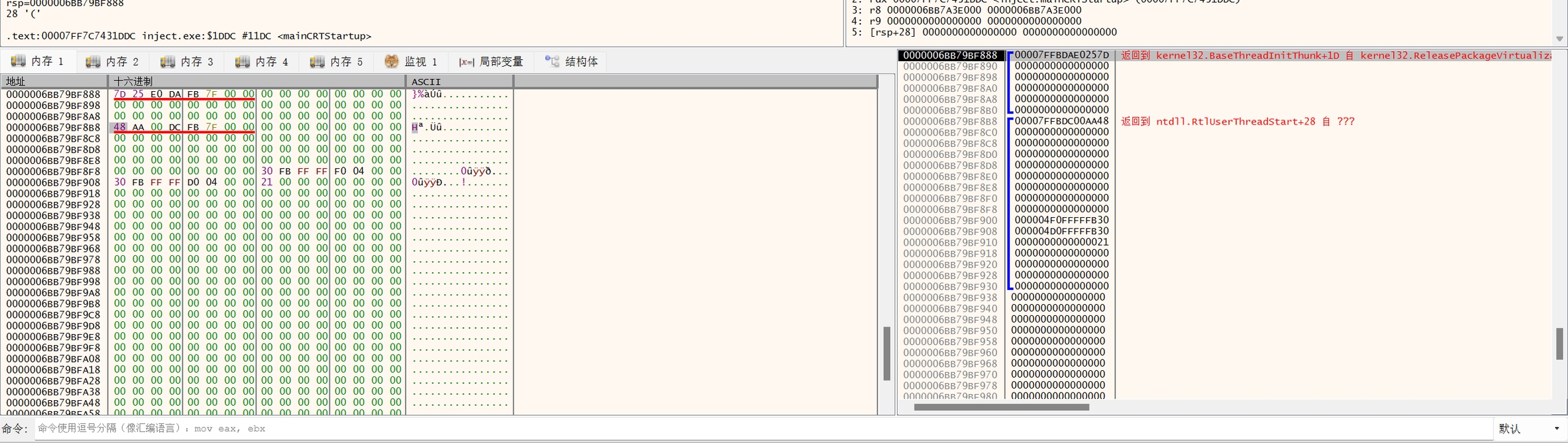Click the memory chip icon on 内存 4 tab
The height and width of the screenshot is (443, 1568).
242,62
